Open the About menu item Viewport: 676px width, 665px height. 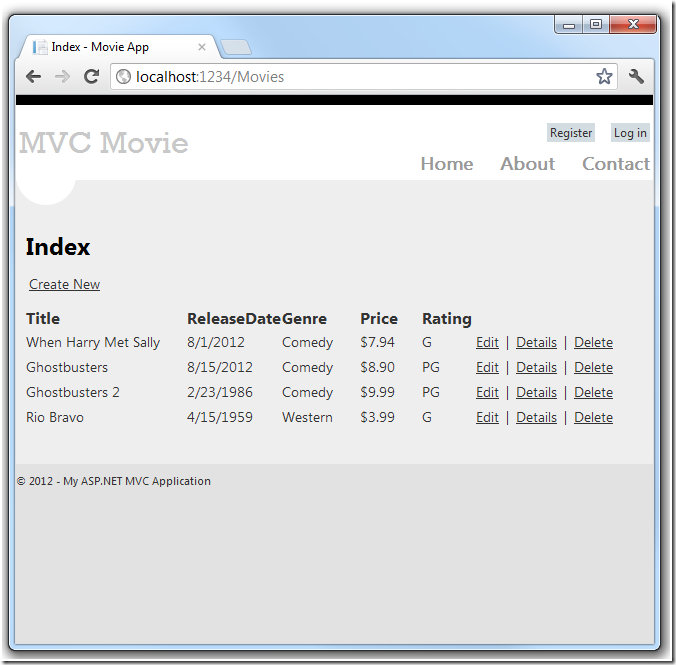[x=527, y=164]
